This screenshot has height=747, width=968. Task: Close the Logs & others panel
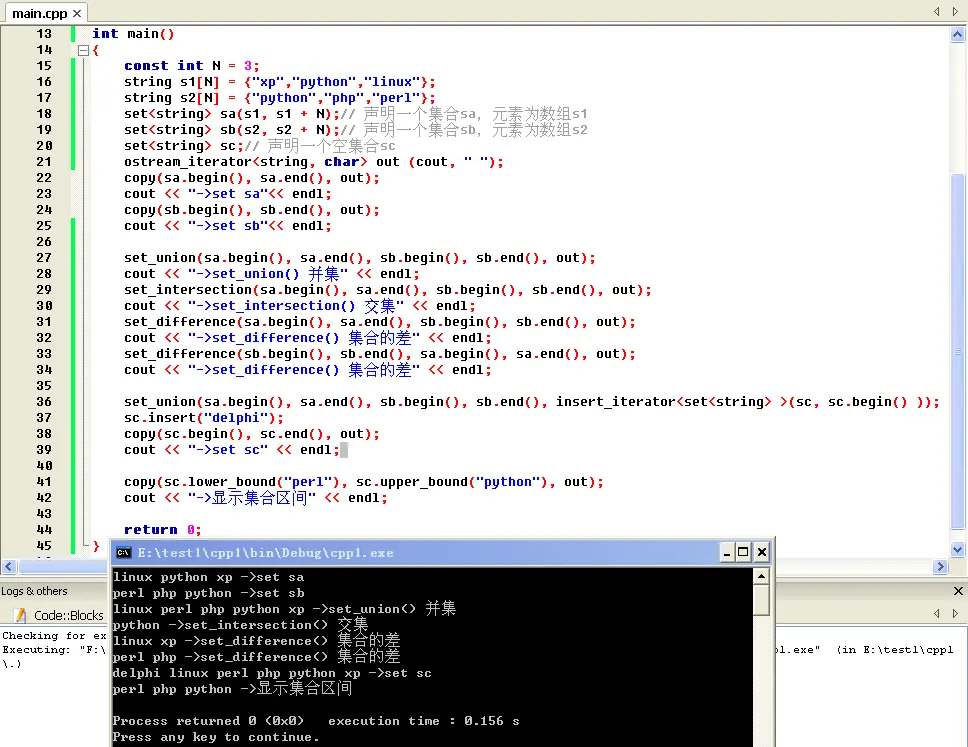[958, 591]
